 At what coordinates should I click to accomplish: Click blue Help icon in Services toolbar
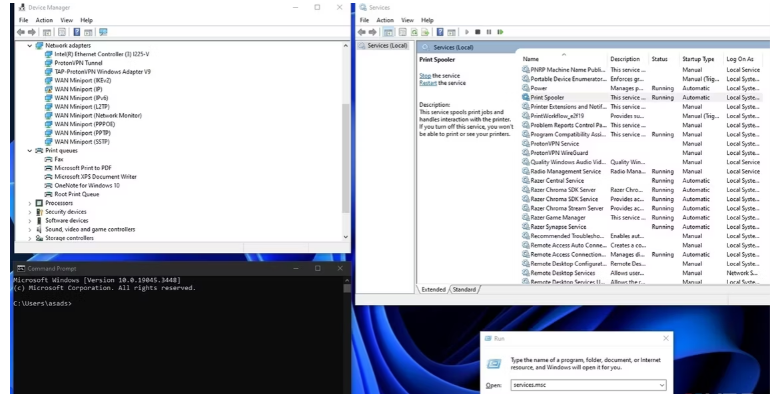[x=440, y=32]
